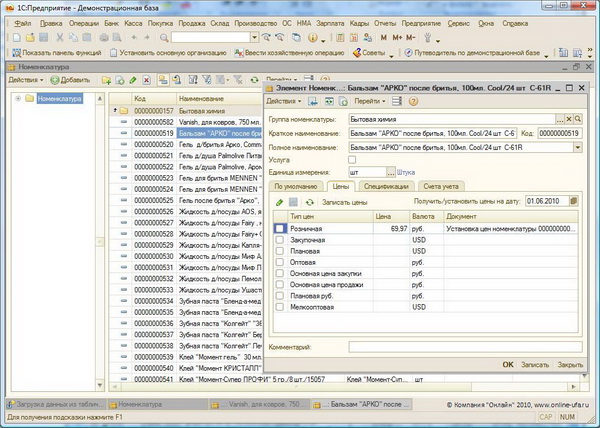
Task: Click the OK button in element window
Action: (508, 365)
